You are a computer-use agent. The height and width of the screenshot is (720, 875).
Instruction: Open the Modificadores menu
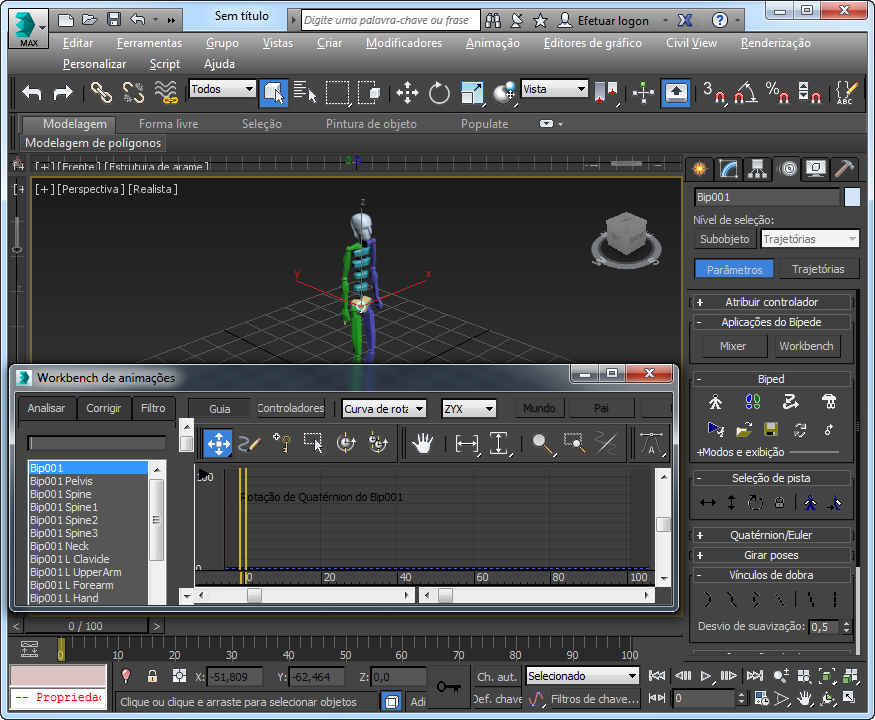click(404, 43)
